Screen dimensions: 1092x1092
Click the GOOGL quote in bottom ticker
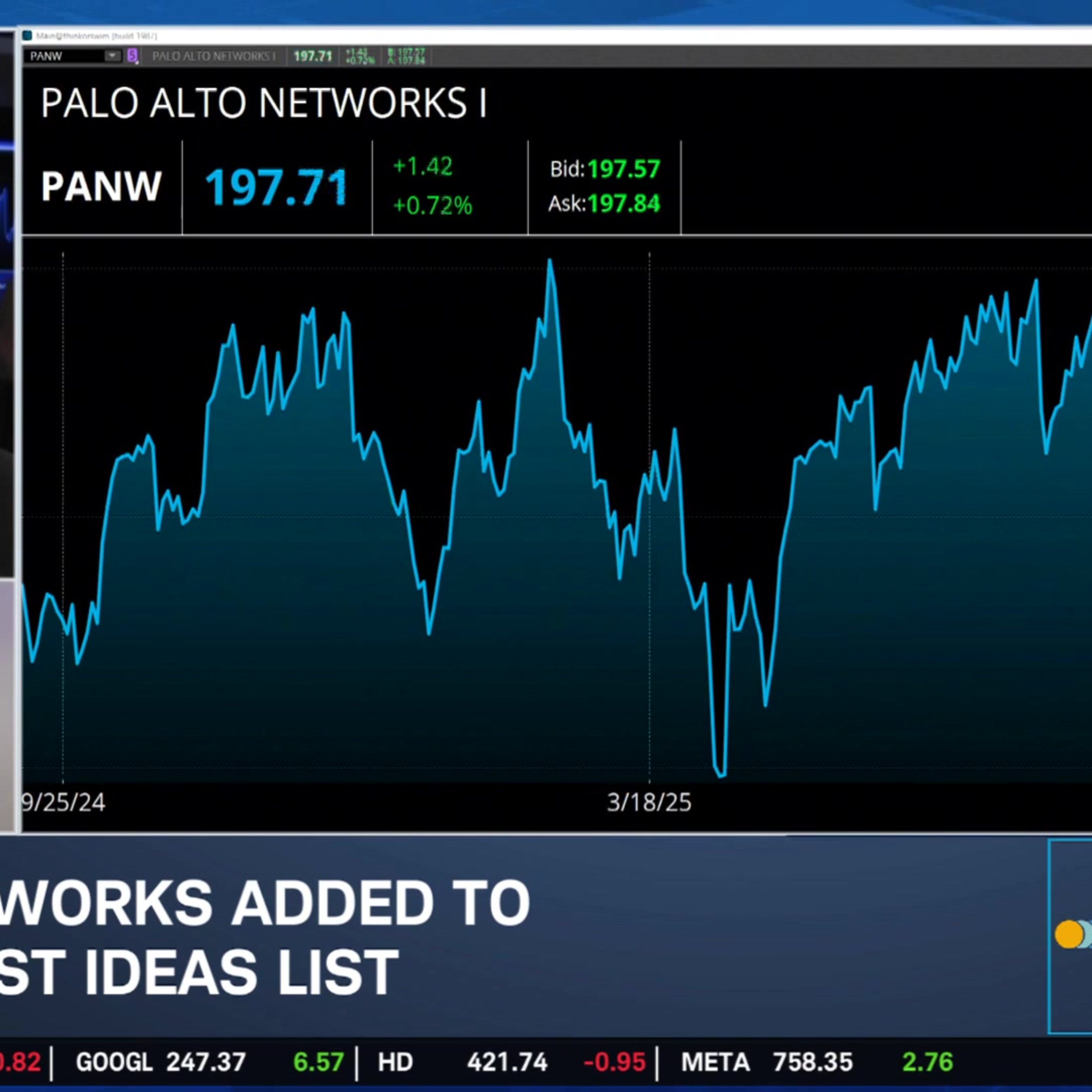[210, 1062]
